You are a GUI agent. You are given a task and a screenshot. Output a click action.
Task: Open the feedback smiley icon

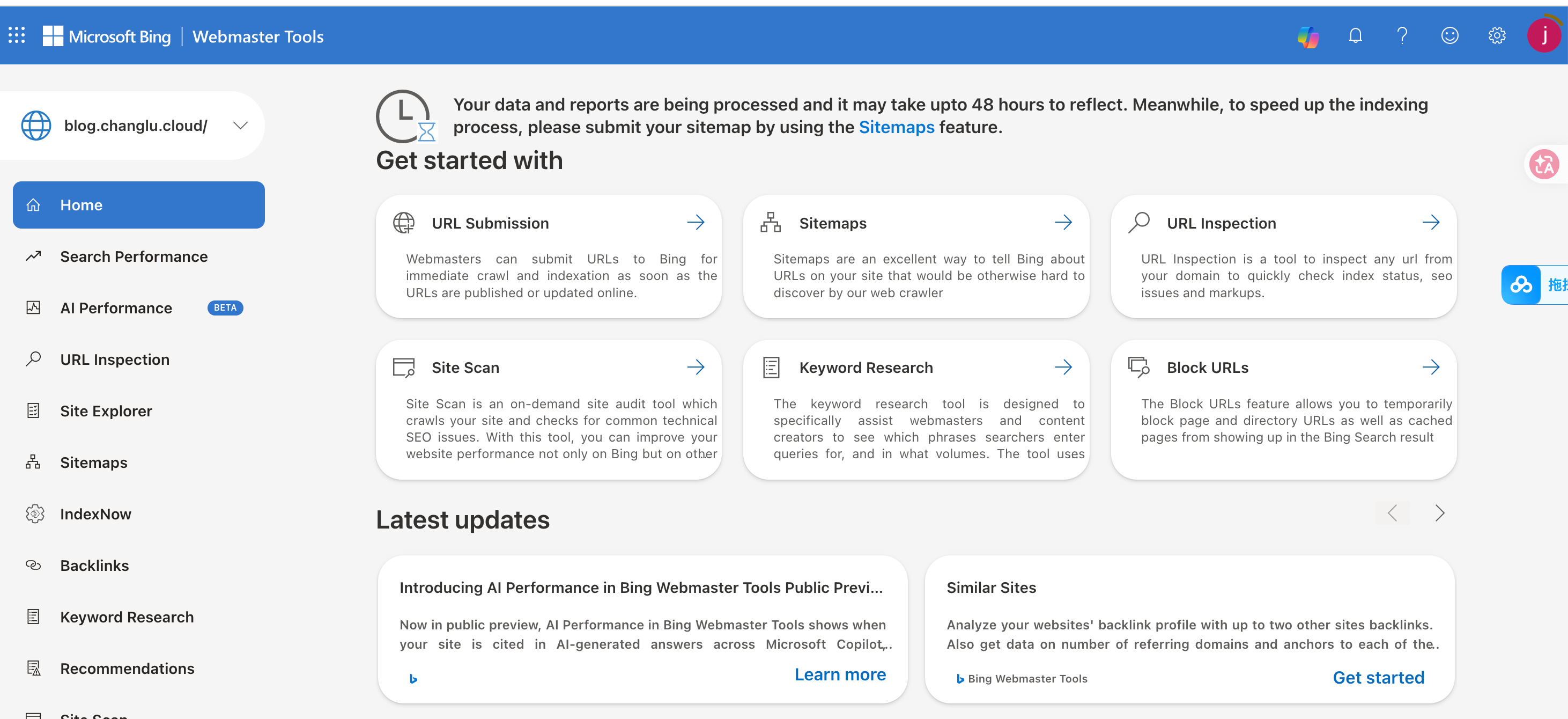(1449, 36)
